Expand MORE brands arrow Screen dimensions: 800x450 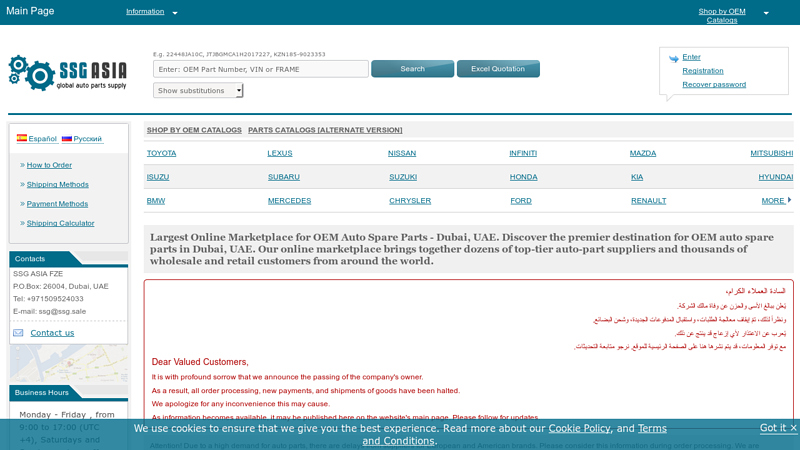coord(789,200)
